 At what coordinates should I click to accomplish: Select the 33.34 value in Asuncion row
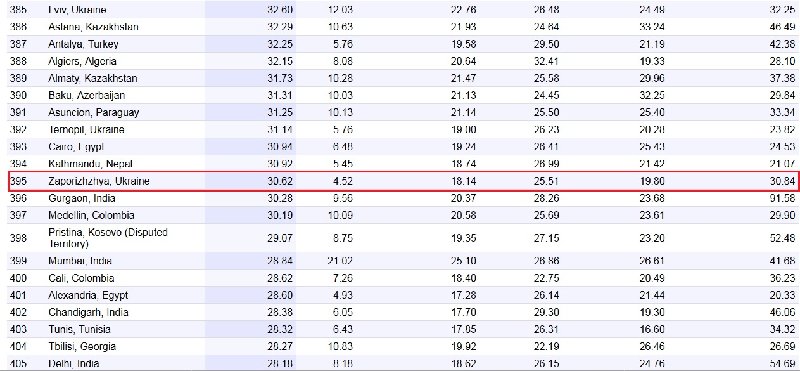(x=783, y=112)
